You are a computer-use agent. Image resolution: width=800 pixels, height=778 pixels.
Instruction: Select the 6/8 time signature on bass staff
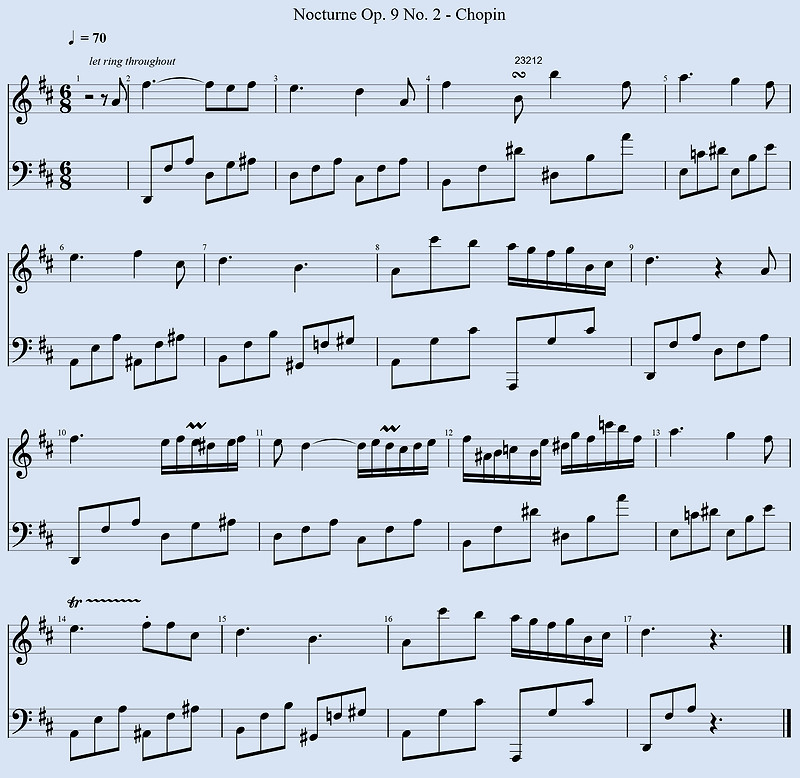[65, 176]
